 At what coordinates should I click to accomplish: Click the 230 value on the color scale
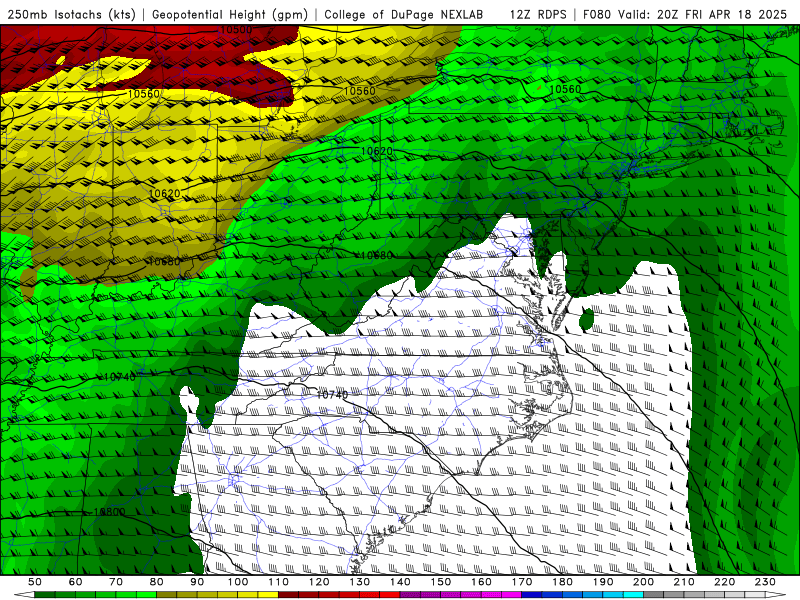[x=765, y=582]
